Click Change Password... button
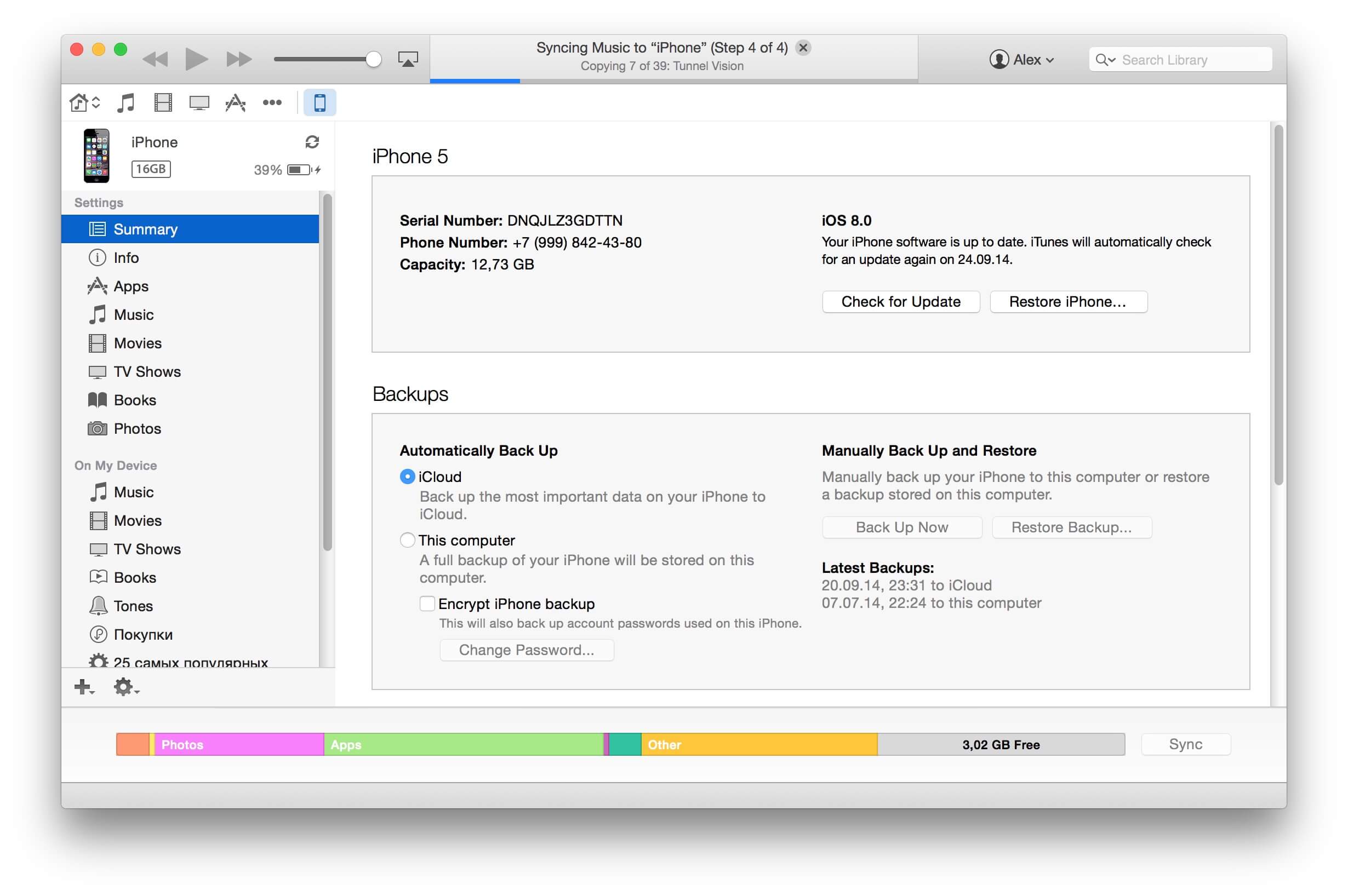This screenshot has width=1348, height=896. (527, 650)
